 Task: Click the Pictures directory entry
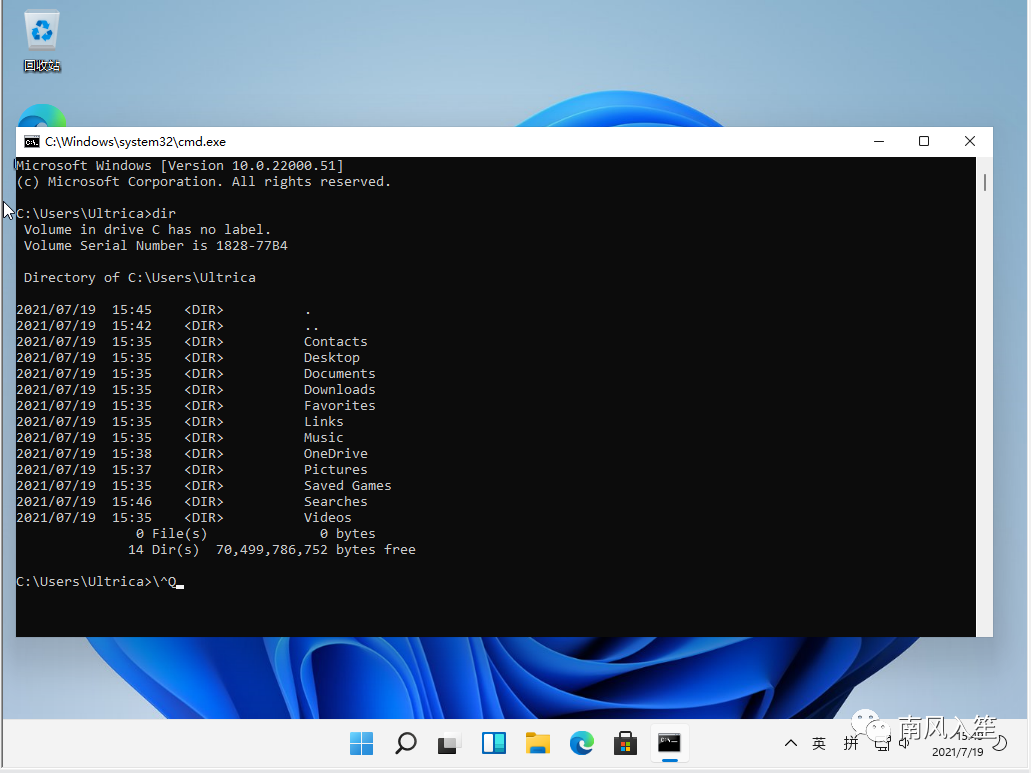point(335,469)
